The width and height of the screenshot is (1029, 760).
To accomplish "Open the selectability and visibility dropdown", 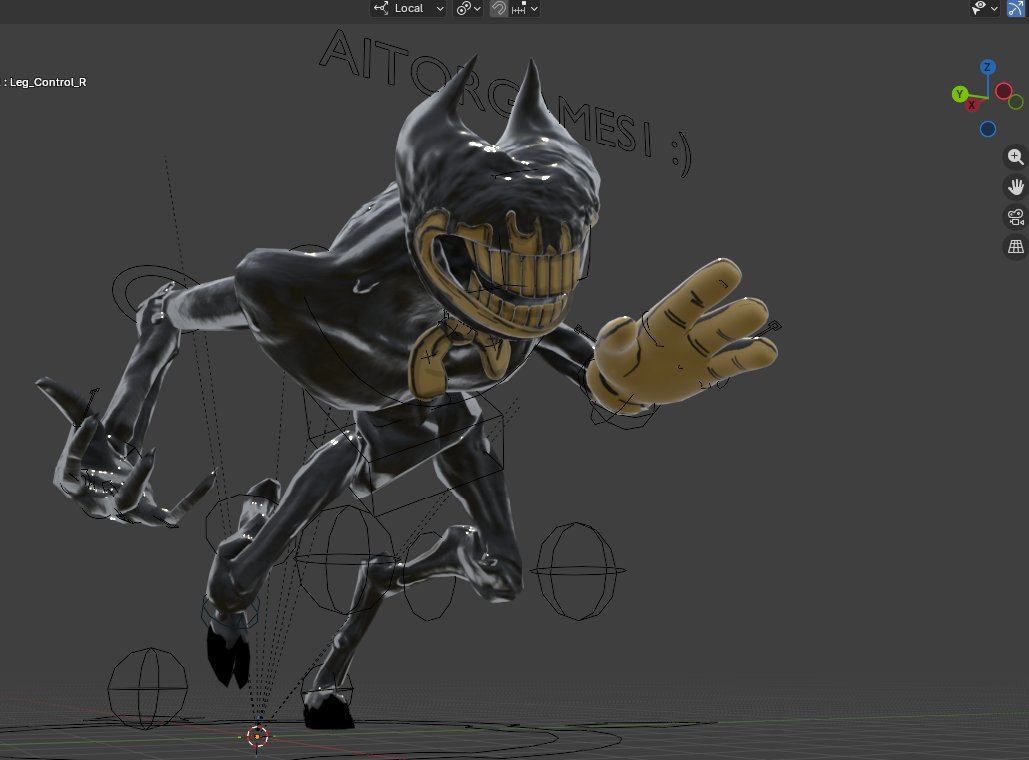I will pos(984,9).
